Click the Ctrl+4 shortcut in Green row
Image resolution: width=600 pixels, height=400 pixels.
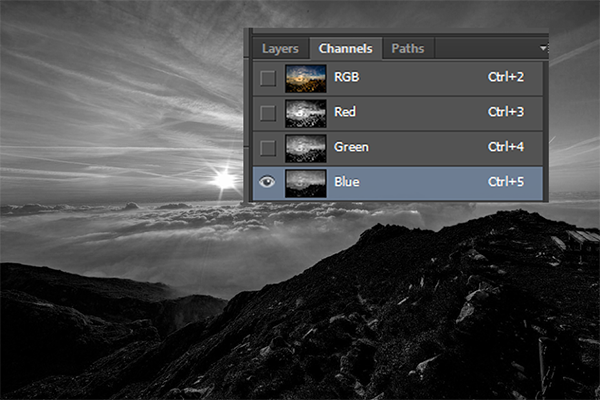507,148
